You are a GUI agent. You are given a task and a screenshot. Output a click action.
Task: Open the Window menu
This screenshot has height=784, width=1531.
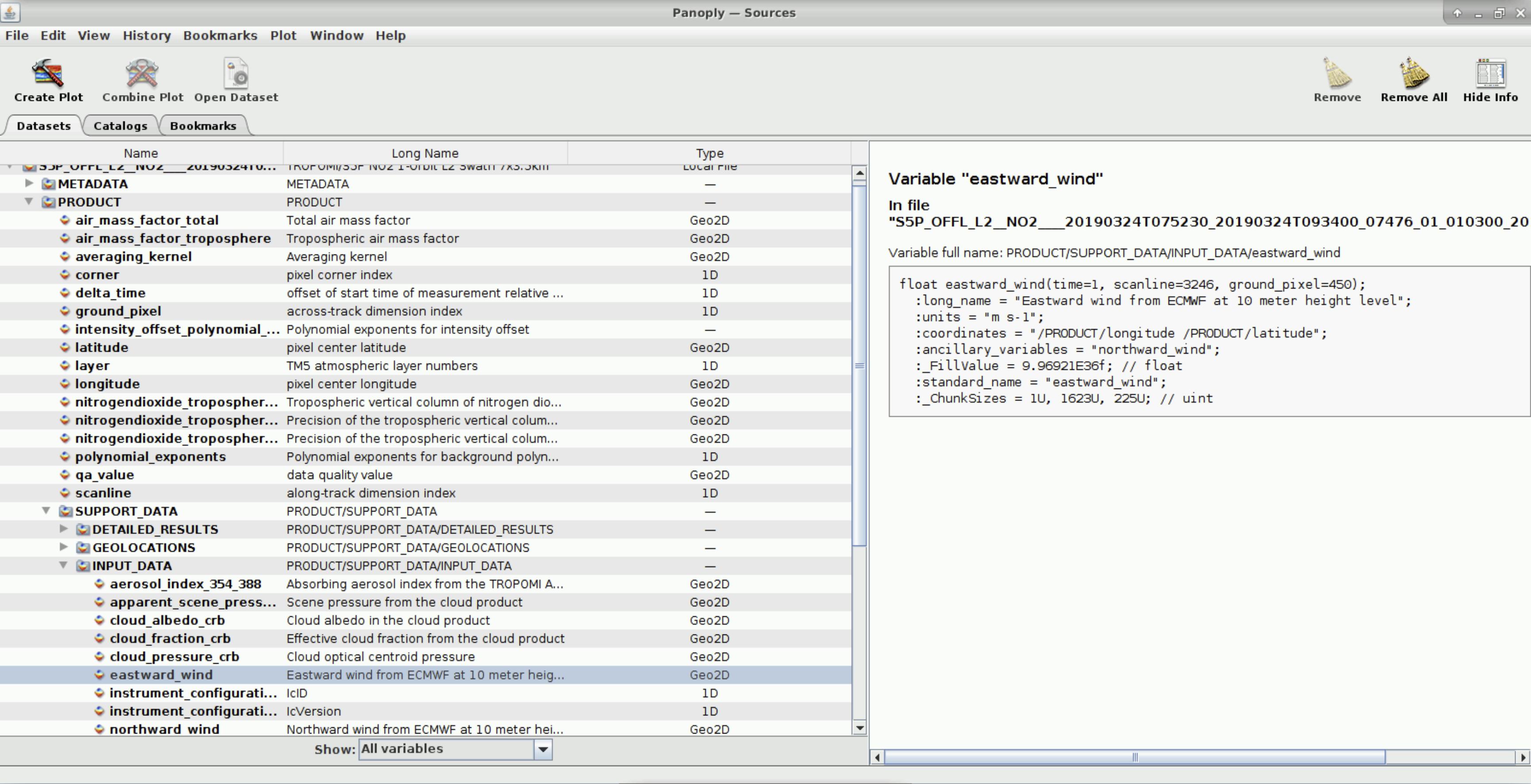click(x=336, y=35)
